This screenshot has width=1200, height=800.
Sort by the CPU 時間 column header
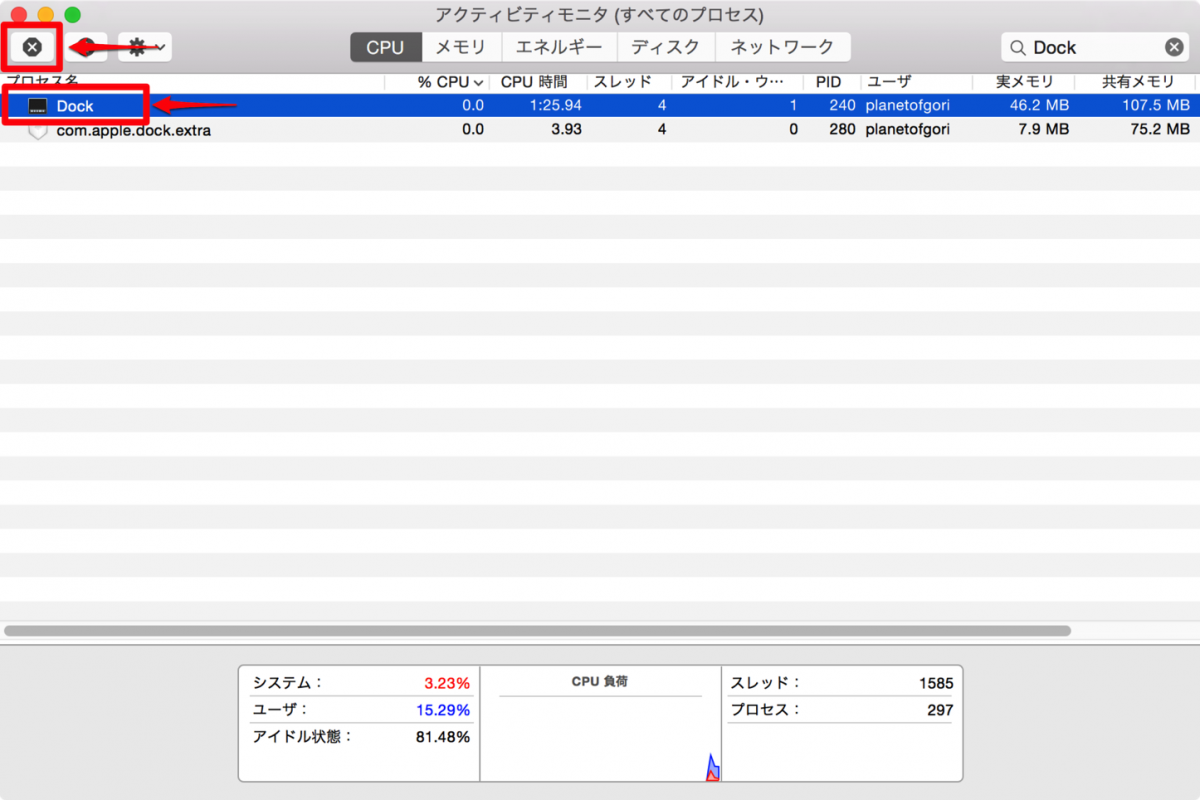534,82
